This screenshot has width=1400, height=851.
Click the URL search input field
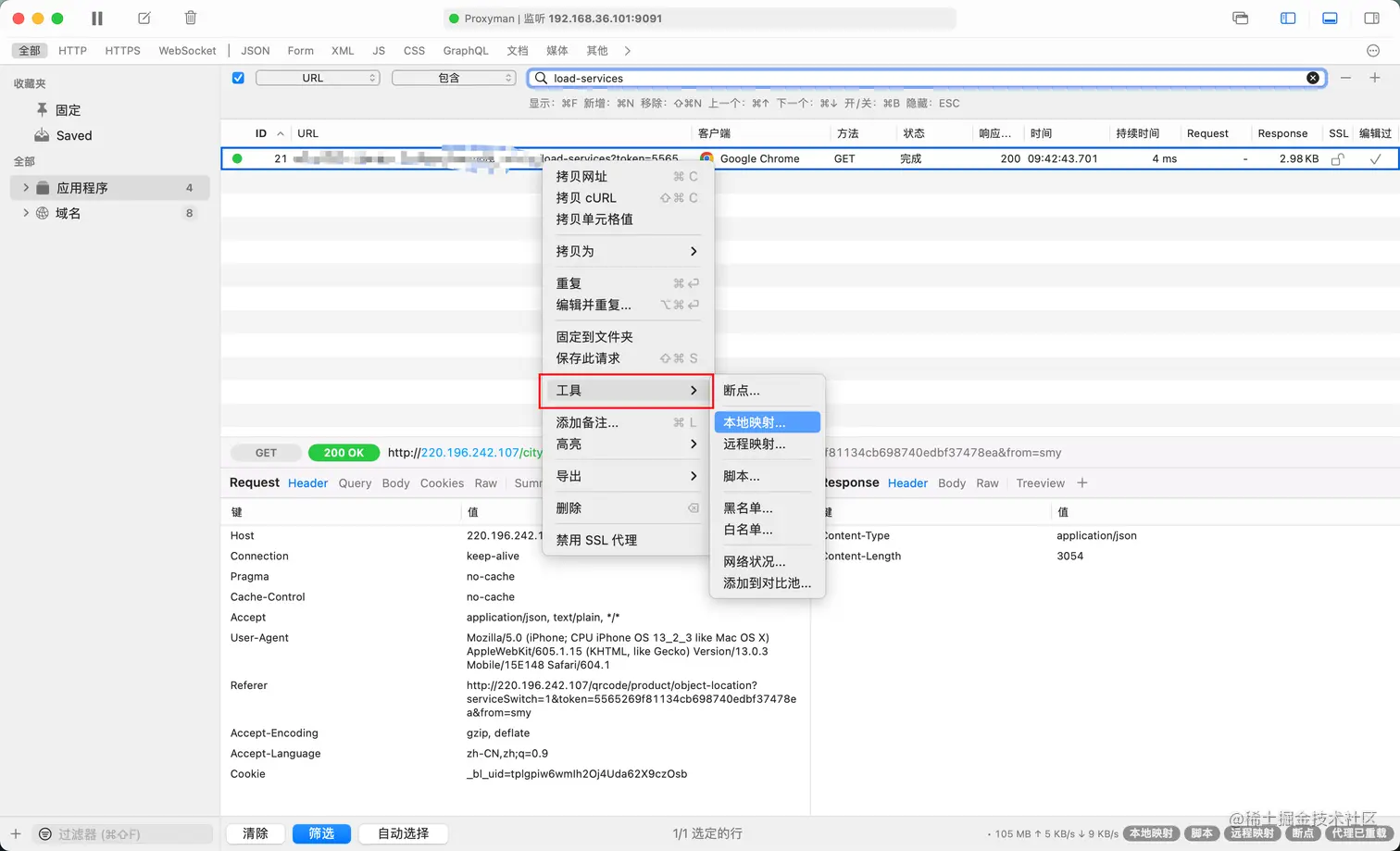927,78
